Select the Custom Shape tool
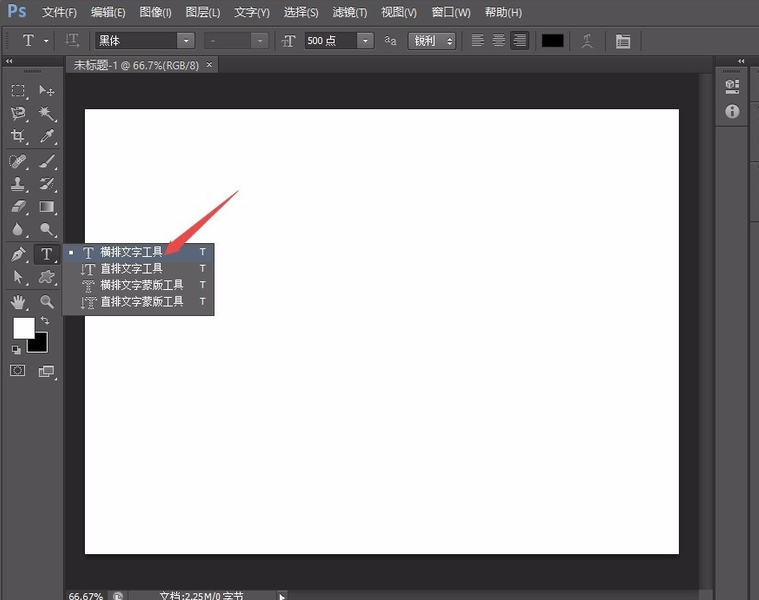This screenshot has height=600, width=759. (46, 277)
